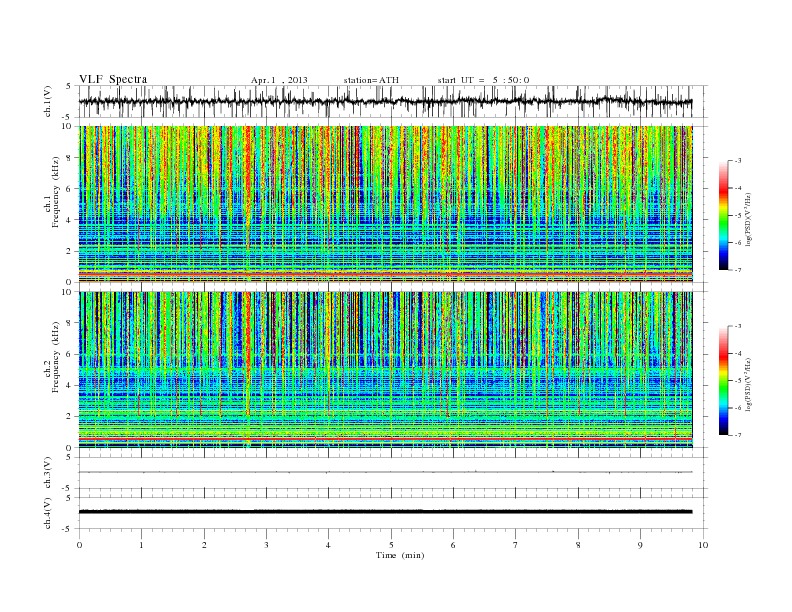
Task: Click the time axis tick label '3'
Action: point(266,545)
